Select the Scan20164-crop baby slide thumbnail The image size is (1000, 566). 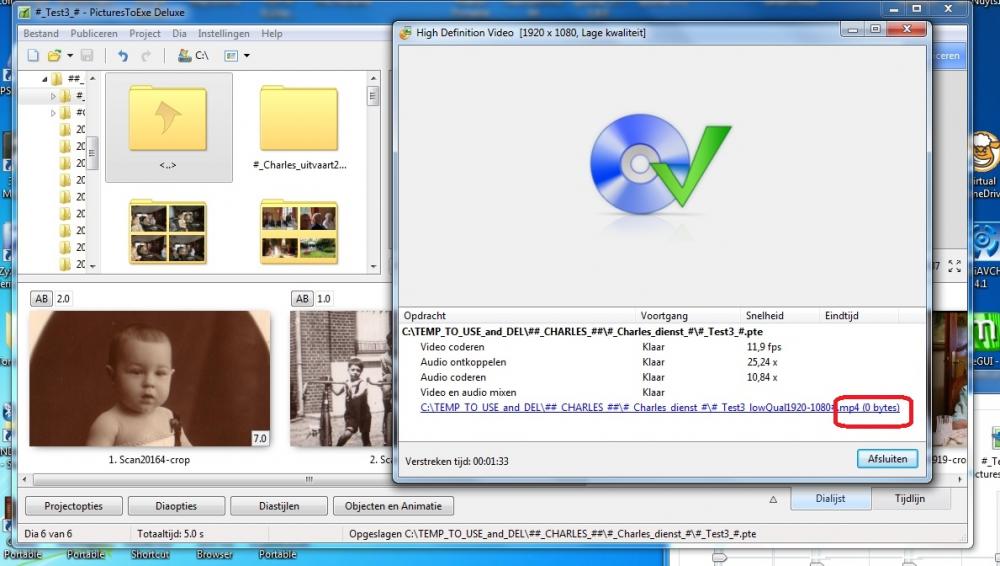149,378
